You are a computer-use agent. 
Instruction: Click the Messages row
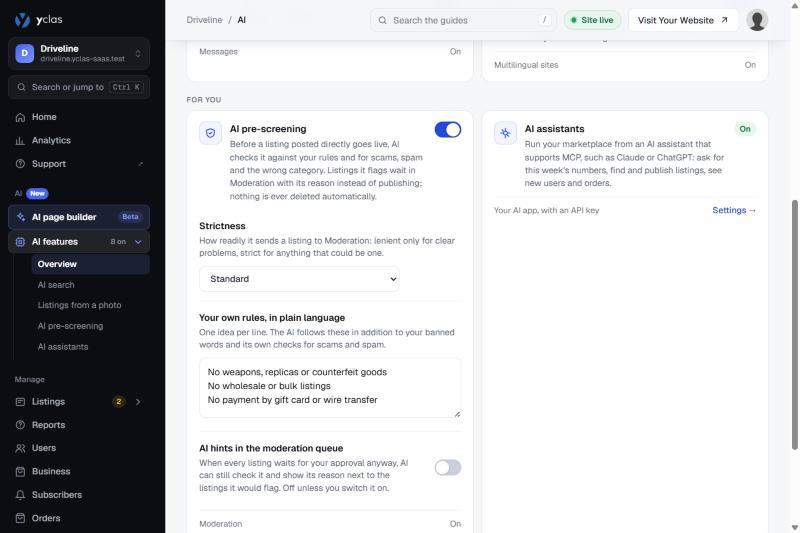330,52
